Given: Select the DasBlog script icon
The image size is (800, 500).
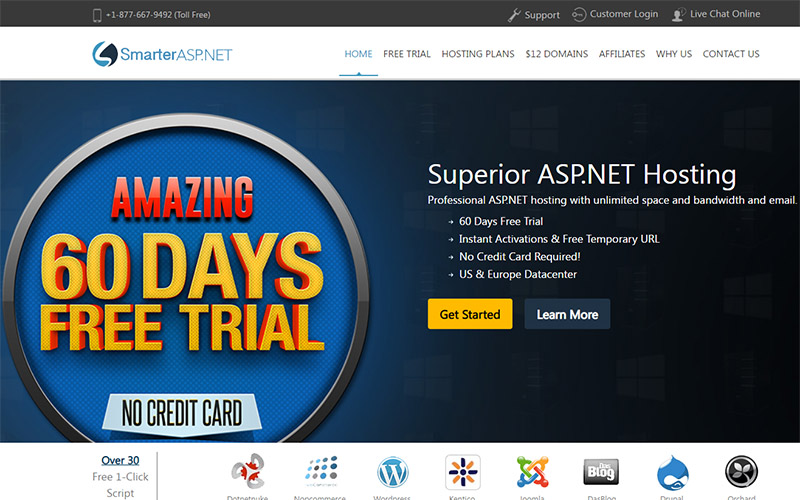Looking at the screenshot, I should (x=602, y=471).
